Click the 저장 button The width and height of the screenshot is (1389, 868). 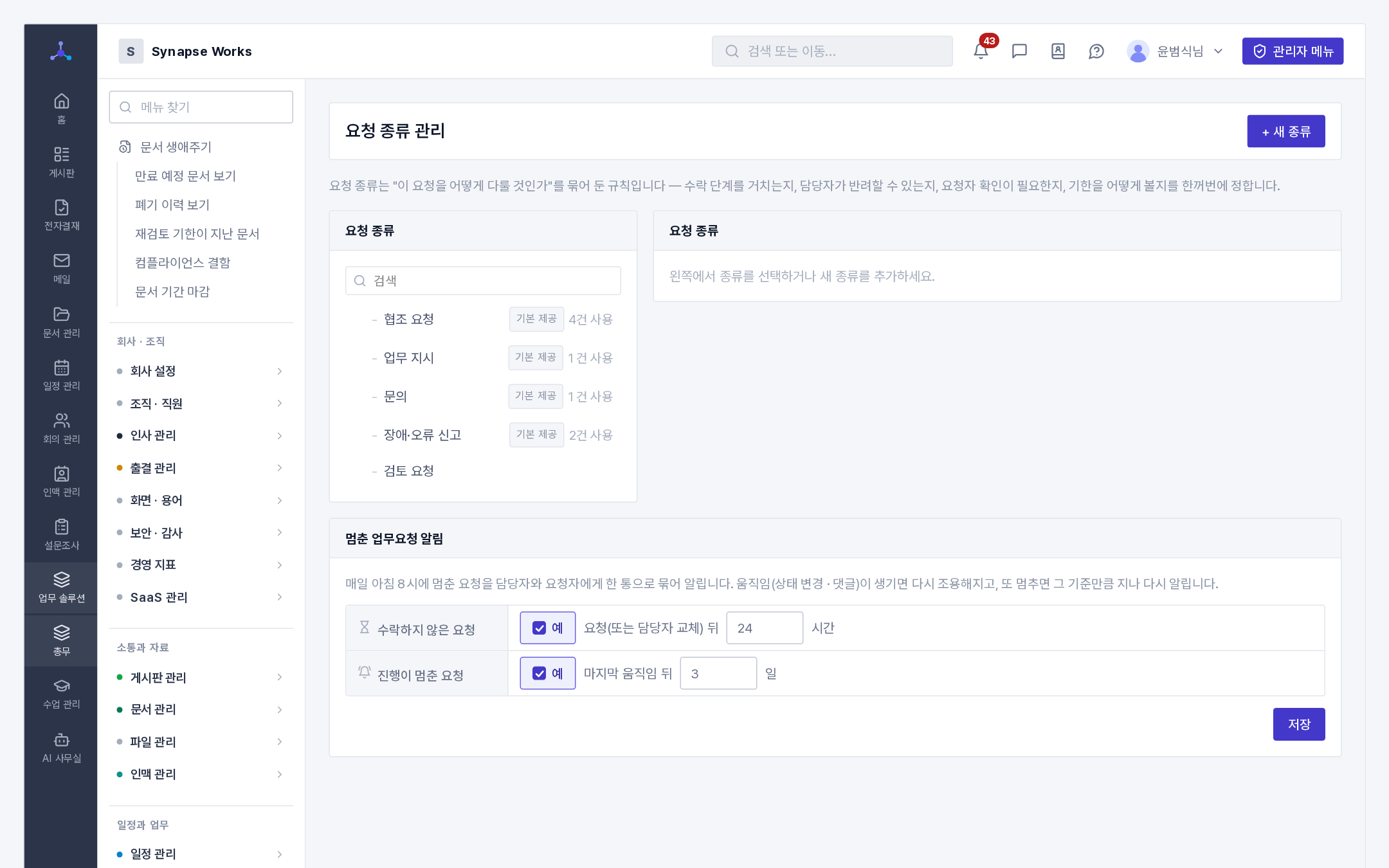click(x=1299, y=724)
